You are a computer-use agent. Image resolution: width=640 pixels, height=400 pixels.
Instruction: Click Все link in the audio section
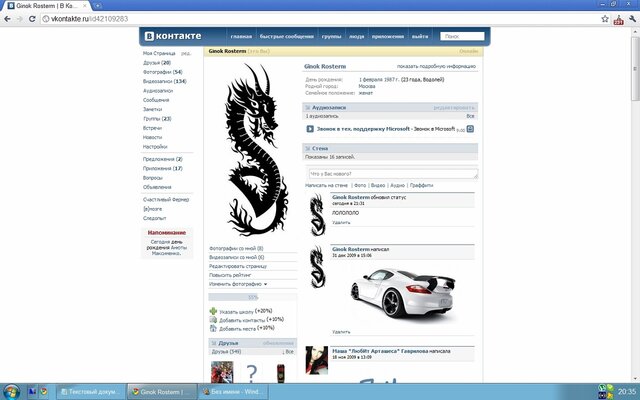[470, 116]
